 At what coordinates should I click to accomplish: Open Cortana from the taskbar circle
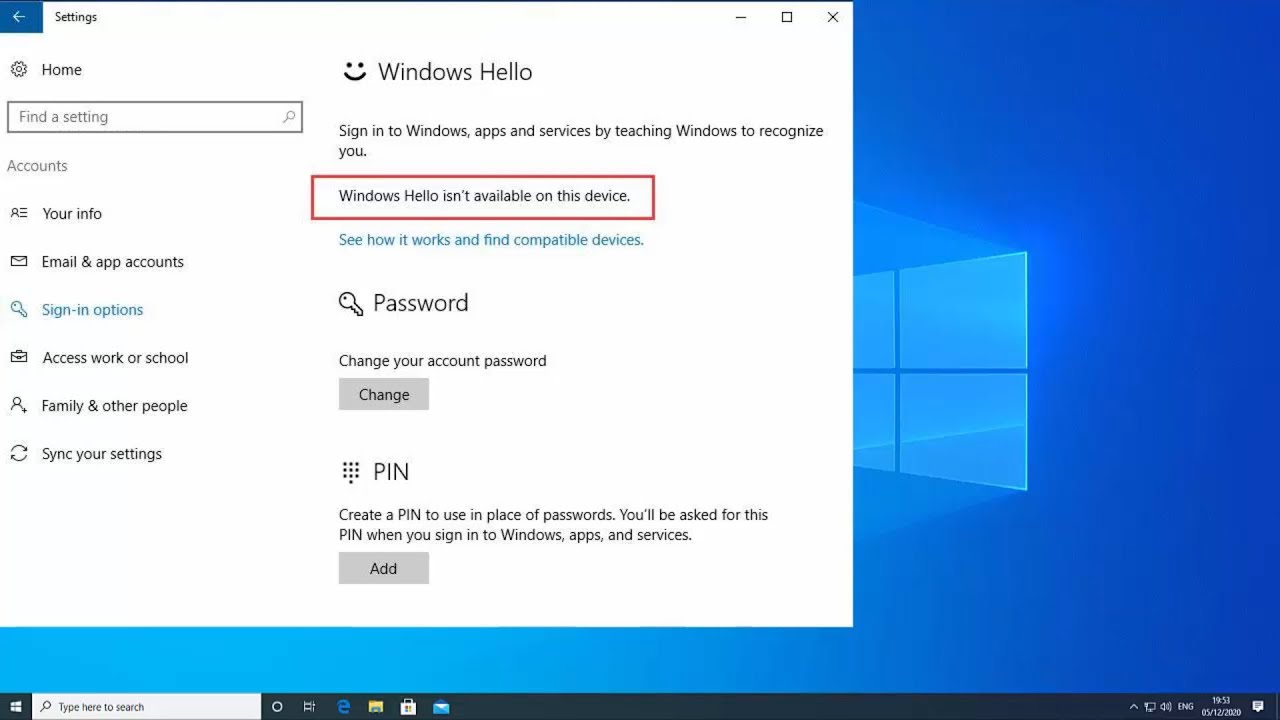277,707
